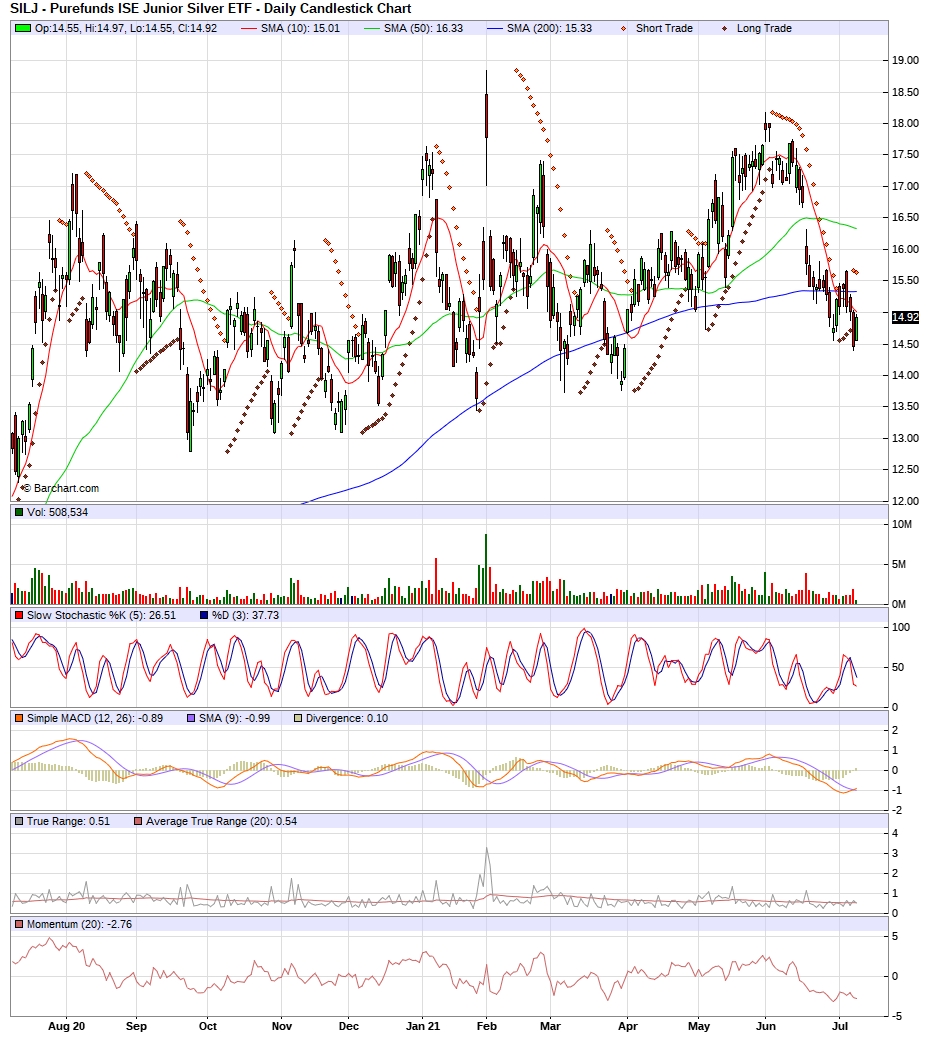Click the SMA (50) green line legend
The height and width of the screenshot is (1057, 930).
[x=372, y=28]
